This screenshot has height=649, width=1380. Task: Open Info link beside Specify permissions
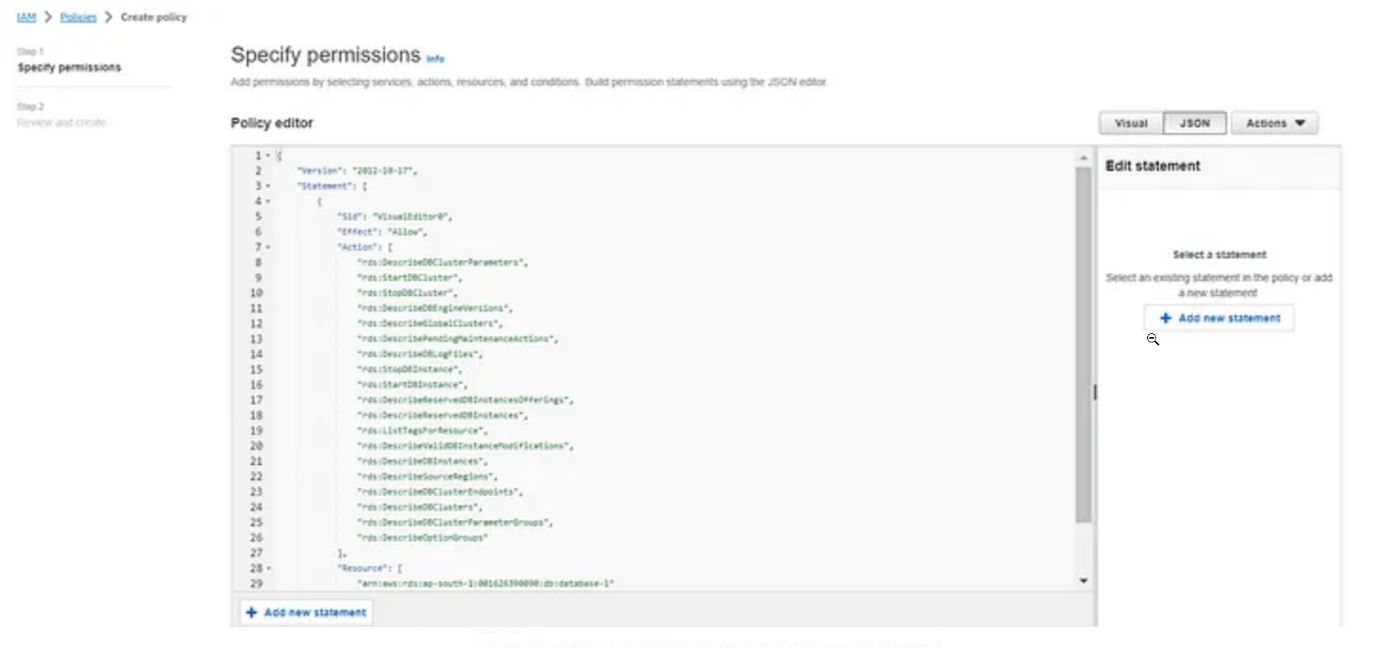click(435, 59)
